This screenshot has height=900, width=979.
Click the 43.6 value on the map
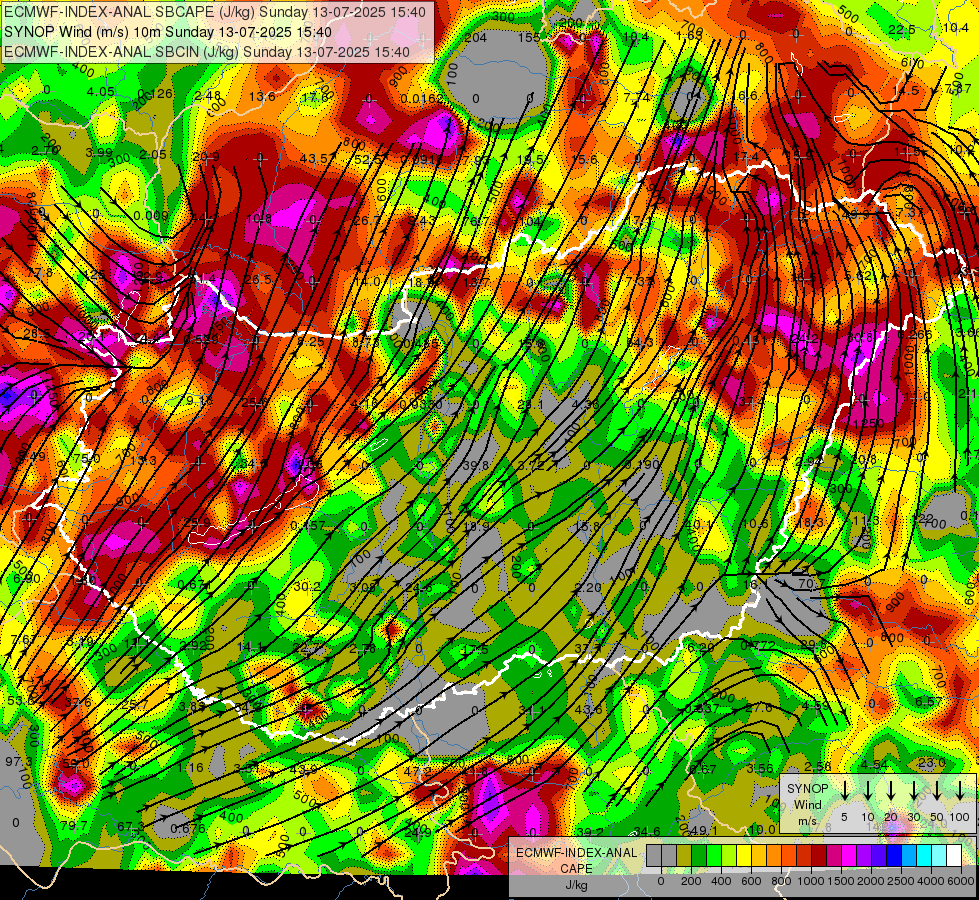click(x=588, y=710)
